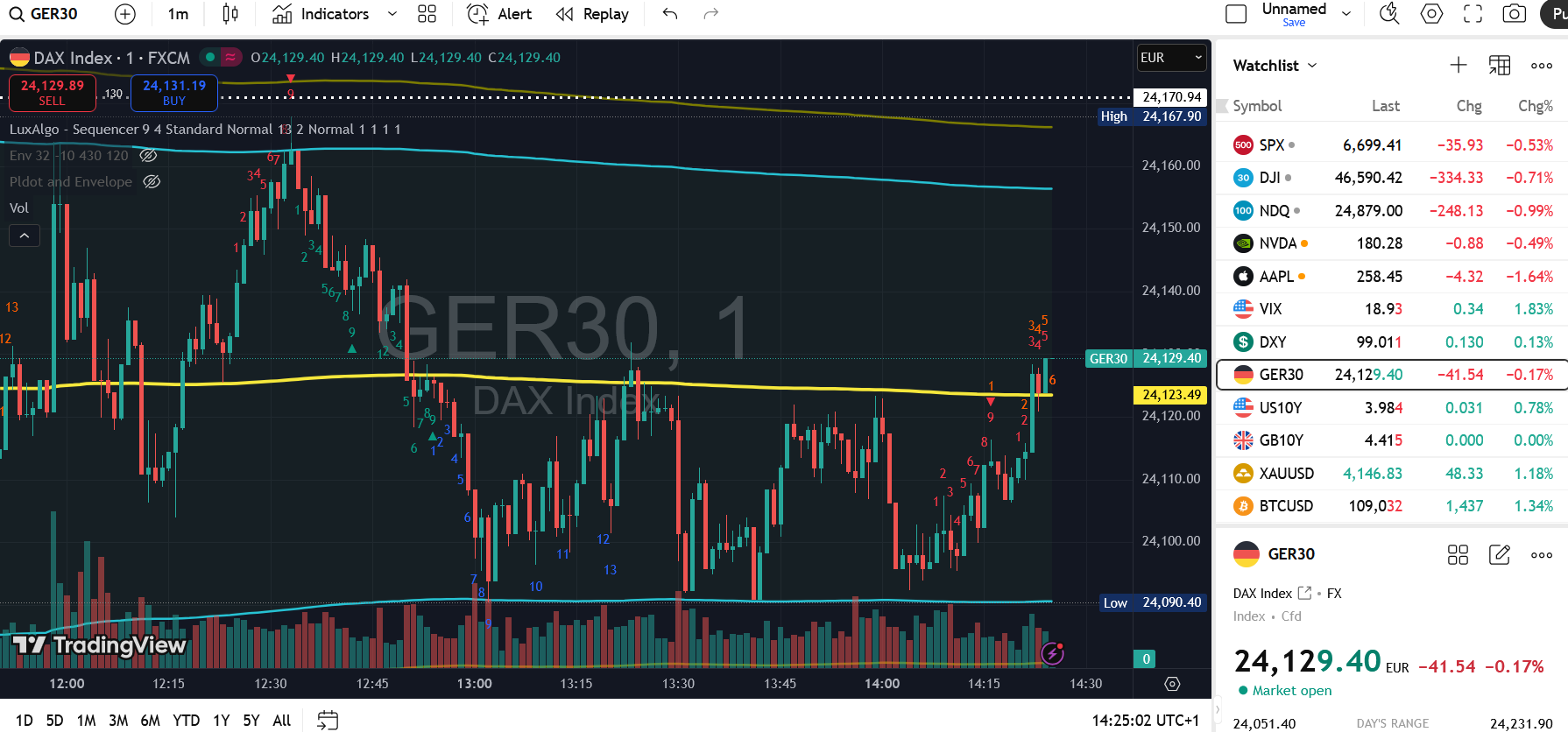The width and height of the screenshot is (1568, 732).
Task: Select the LuxAlgo Sequencer indicator legend
Action: click(x=205, y=130)
